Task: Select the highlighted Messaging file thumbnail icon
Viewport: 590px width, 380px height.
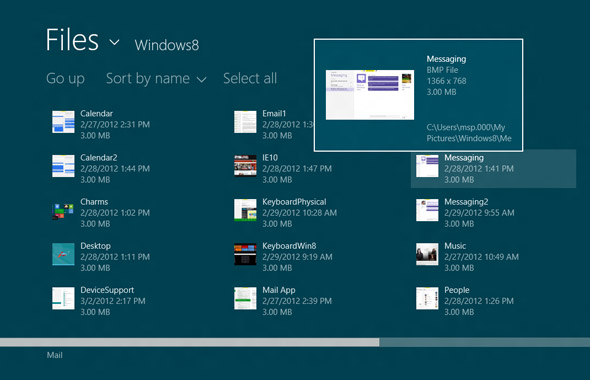Action: point(427,166)
